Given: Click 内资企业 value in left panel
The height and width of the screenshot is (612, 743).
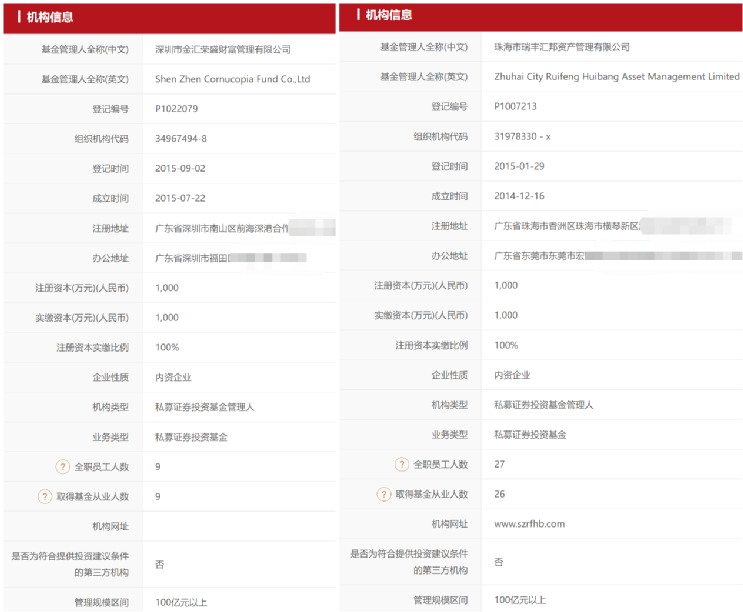Looking at the screenshot, I should (x=173, y=377).
